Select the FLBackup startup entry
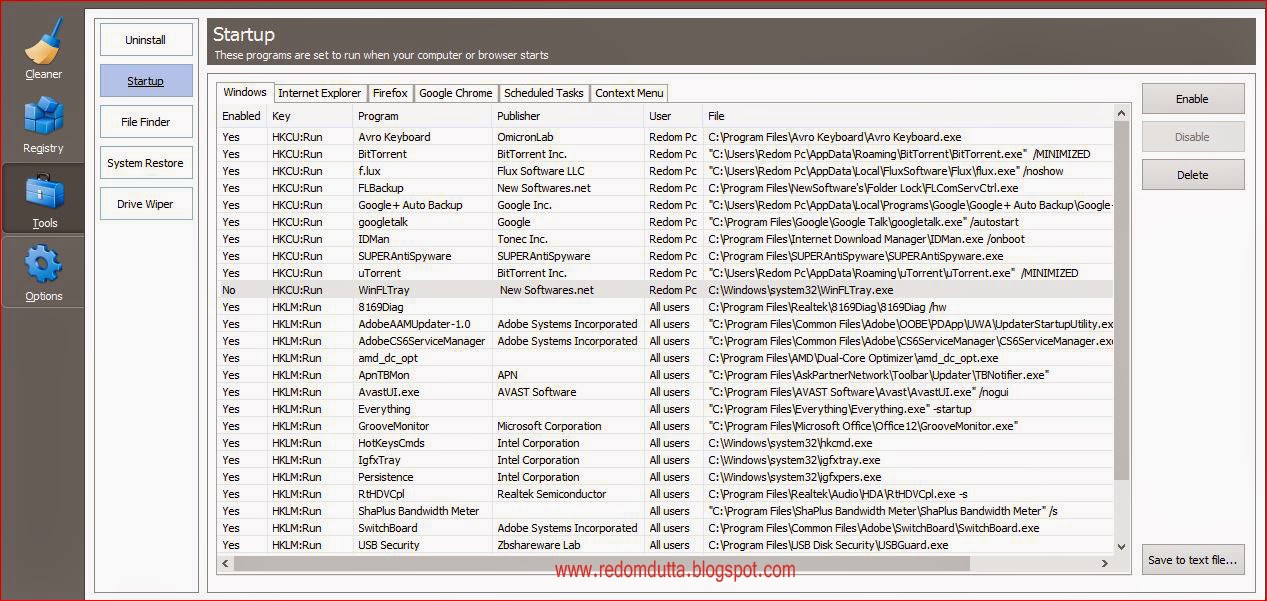The image size is (1267, 601). pyautogui.click(x=666, y=188)
